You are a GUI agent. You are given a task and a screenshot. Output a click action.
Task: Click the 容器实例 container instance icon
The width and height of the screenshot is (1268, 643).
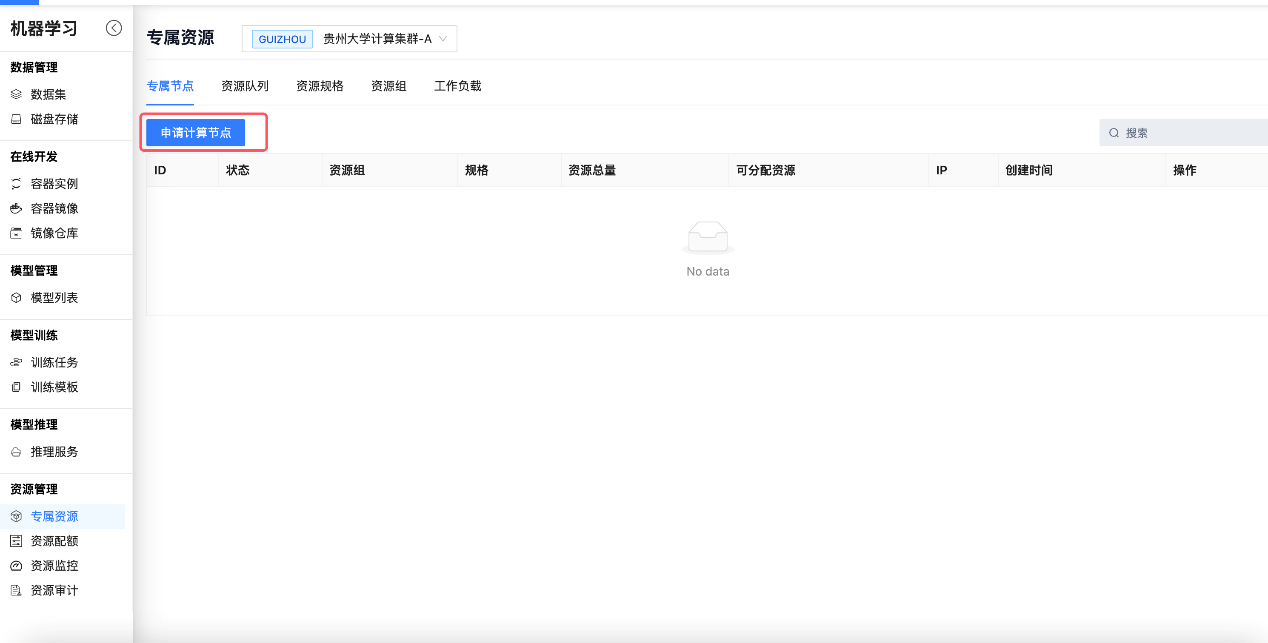(15, 184)
